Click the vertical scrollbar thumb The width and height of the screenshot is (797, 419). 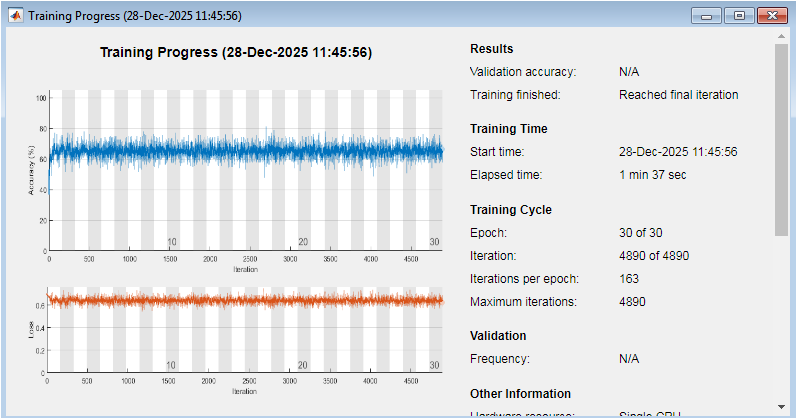[781, 138]
